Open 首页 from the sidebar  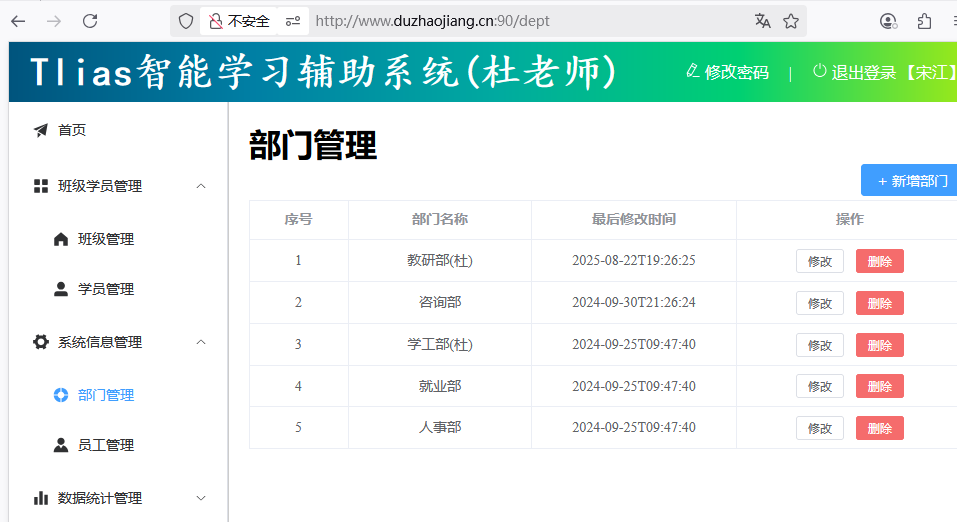[x=72, y=130]
